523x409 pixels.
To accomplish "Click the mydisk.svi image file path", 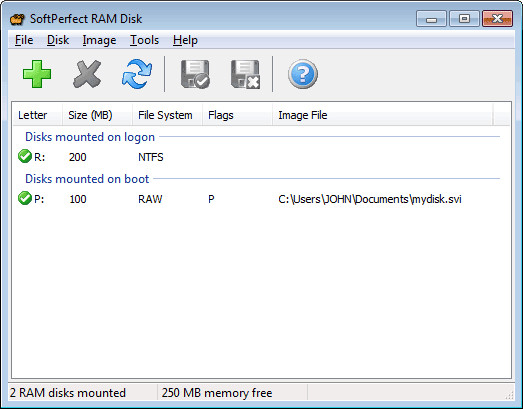I will [370, 199].
